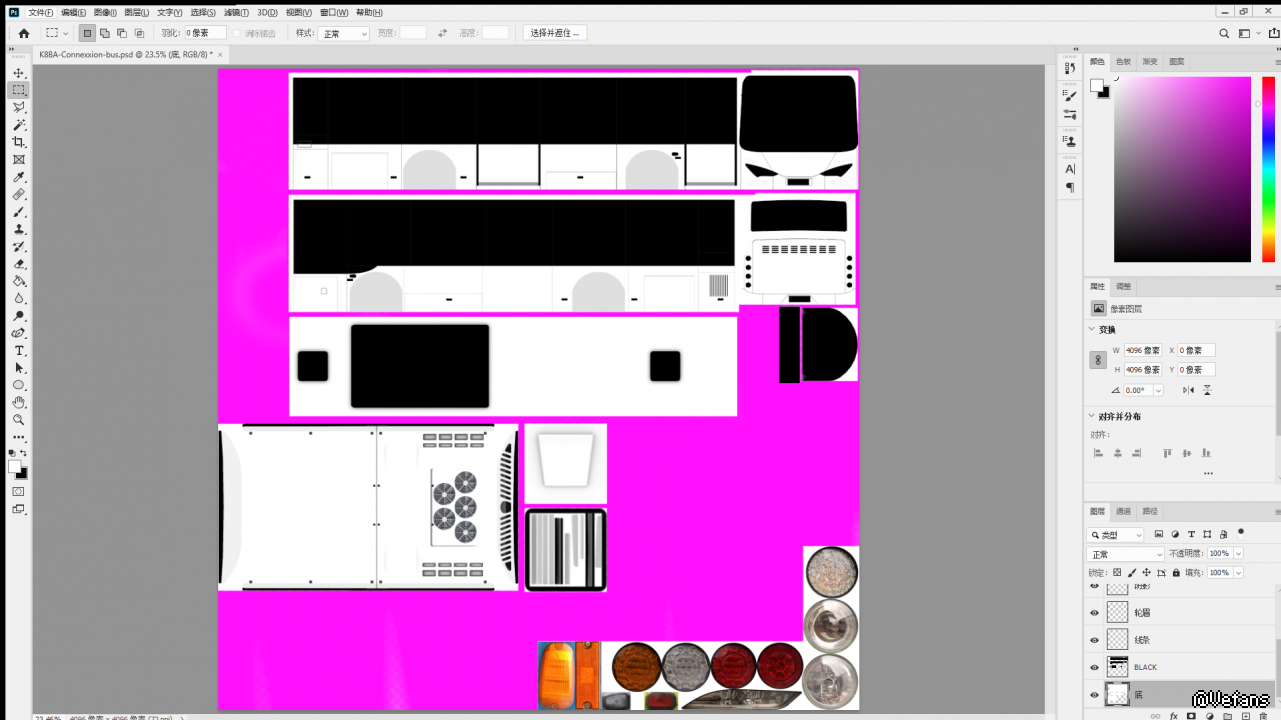This screenshot has width=1281, height=720.
Task: Toggle visibility of the 线条 layer
Action: (x=1094, y=640)
